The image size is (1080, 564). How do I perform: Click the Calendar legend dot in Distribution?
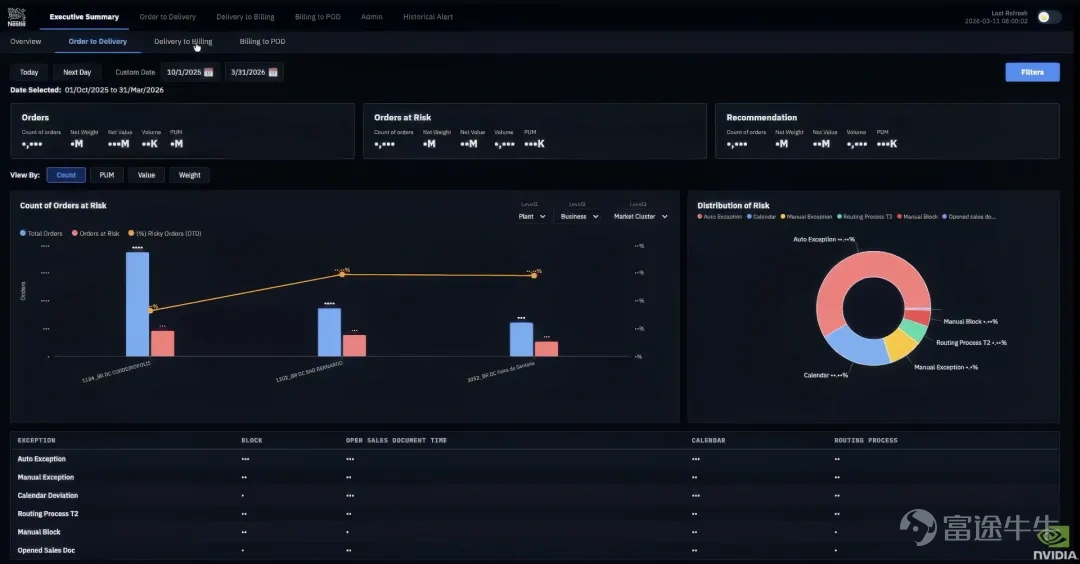[x=749, y=217]
